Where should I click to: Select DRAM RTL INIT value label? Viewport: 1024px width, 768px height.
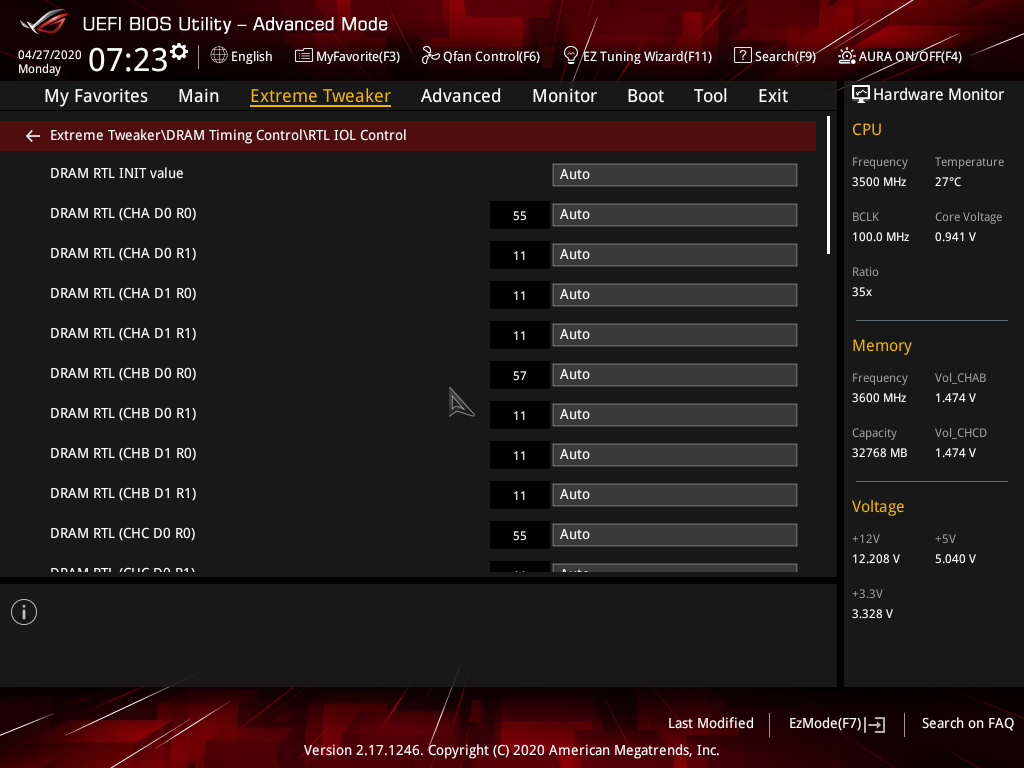coord(116,173)
